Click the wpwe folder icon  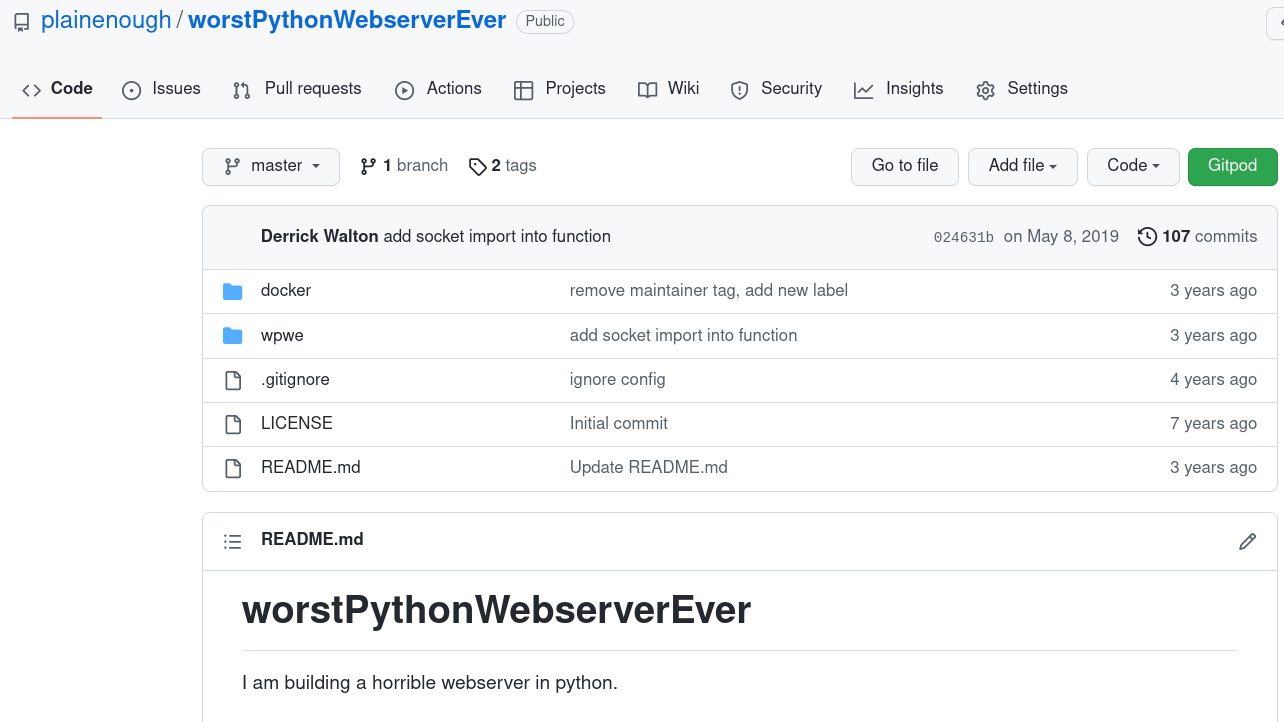[233, 336]
